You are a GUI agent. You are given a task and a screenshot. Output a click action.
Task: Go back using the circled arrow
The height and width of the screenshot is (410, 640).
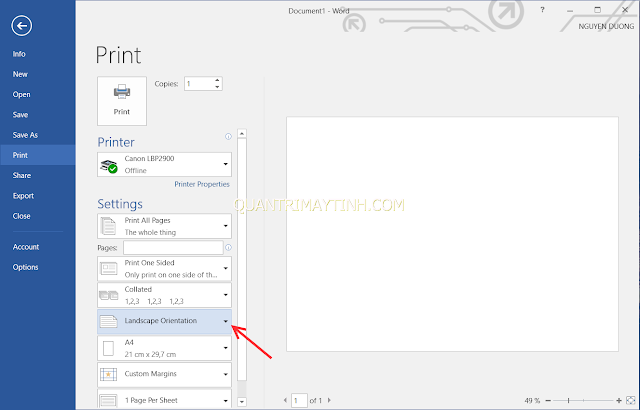pyautogui.click(x=21, y=26)
